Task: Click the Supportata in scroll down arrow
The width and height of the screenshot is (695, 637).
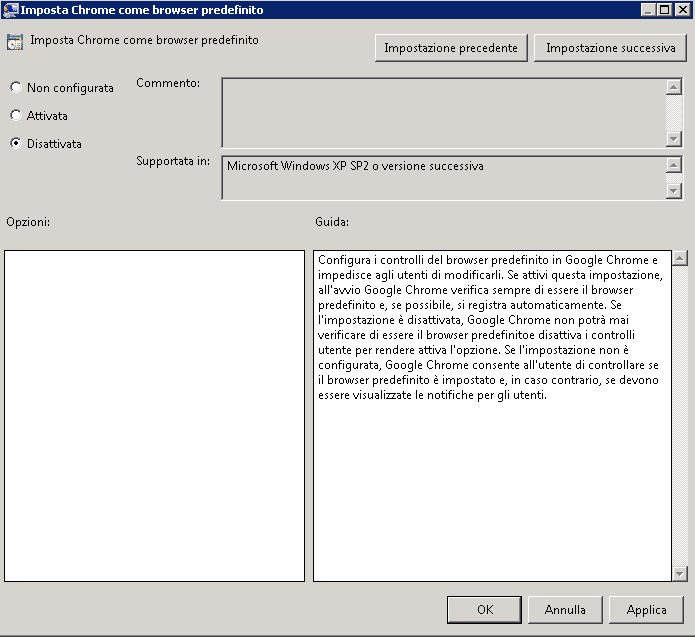Action: click(674, 191)
